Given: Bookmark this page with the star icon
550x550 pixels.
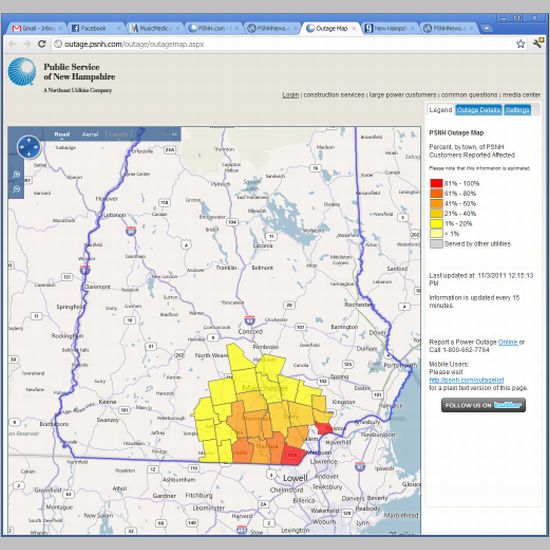Looking at the screenshot, I should (521, 44).
